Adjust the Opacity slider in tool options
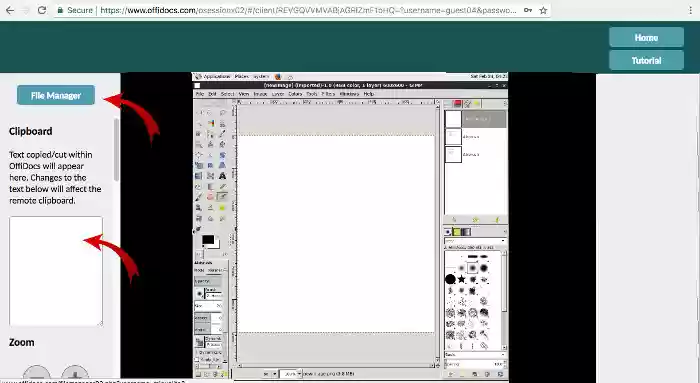Screen dimensions: 700x383 point(208,281)
